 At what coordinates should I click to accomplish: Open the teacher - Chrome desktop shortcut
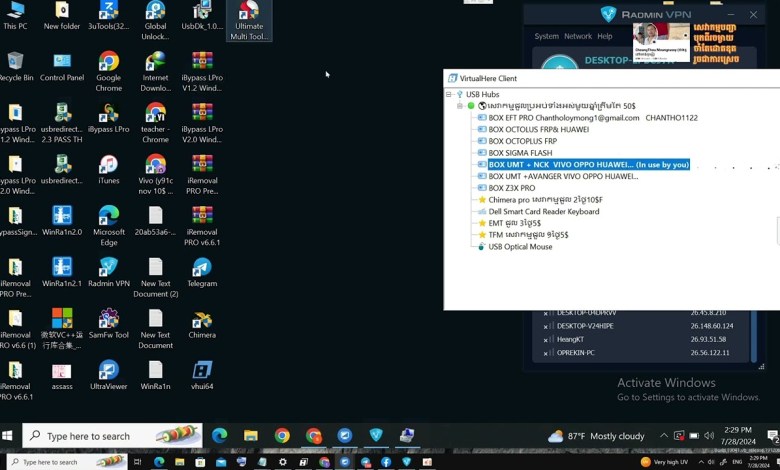pyautogui.click(x=155, y=123)
